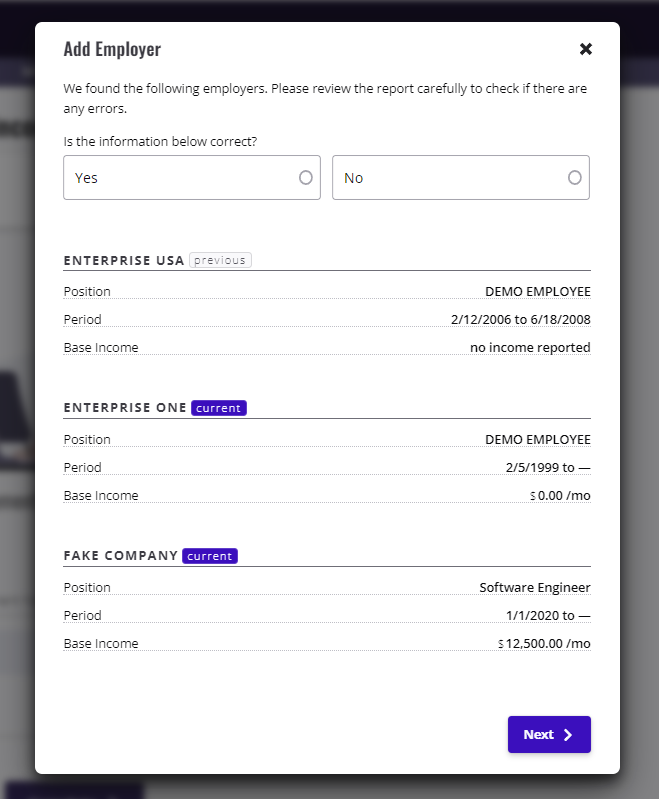This screenshot has width=659, height=799.
Task: Click the FAKE COMPANY heading
Action: 120,555
